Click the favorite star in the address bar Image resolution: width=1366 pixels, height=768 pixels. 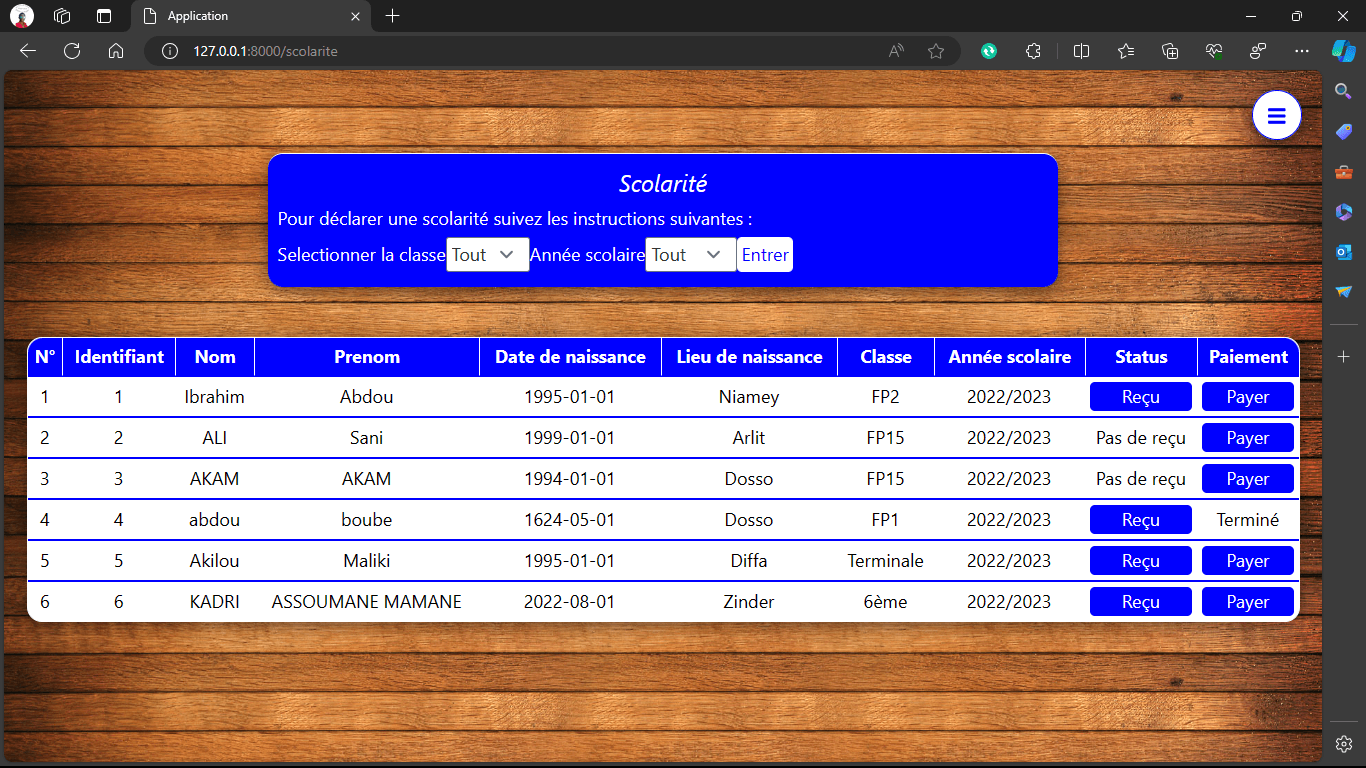coord(936,51)
